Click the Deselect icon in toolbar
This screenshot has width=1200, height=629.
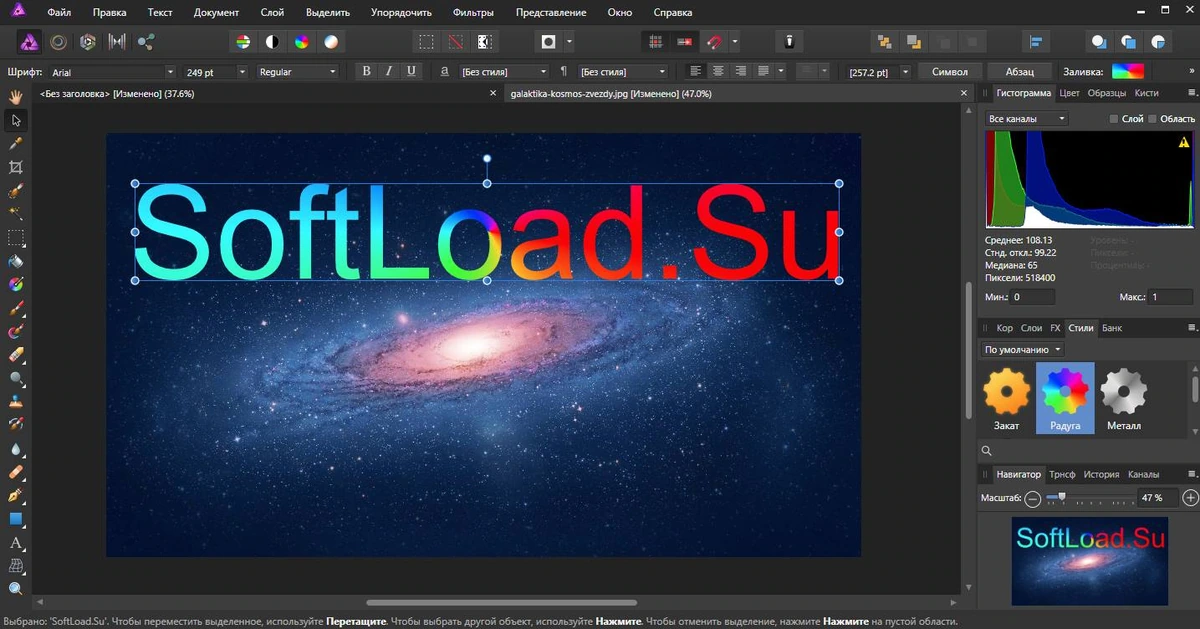[455, 42]
